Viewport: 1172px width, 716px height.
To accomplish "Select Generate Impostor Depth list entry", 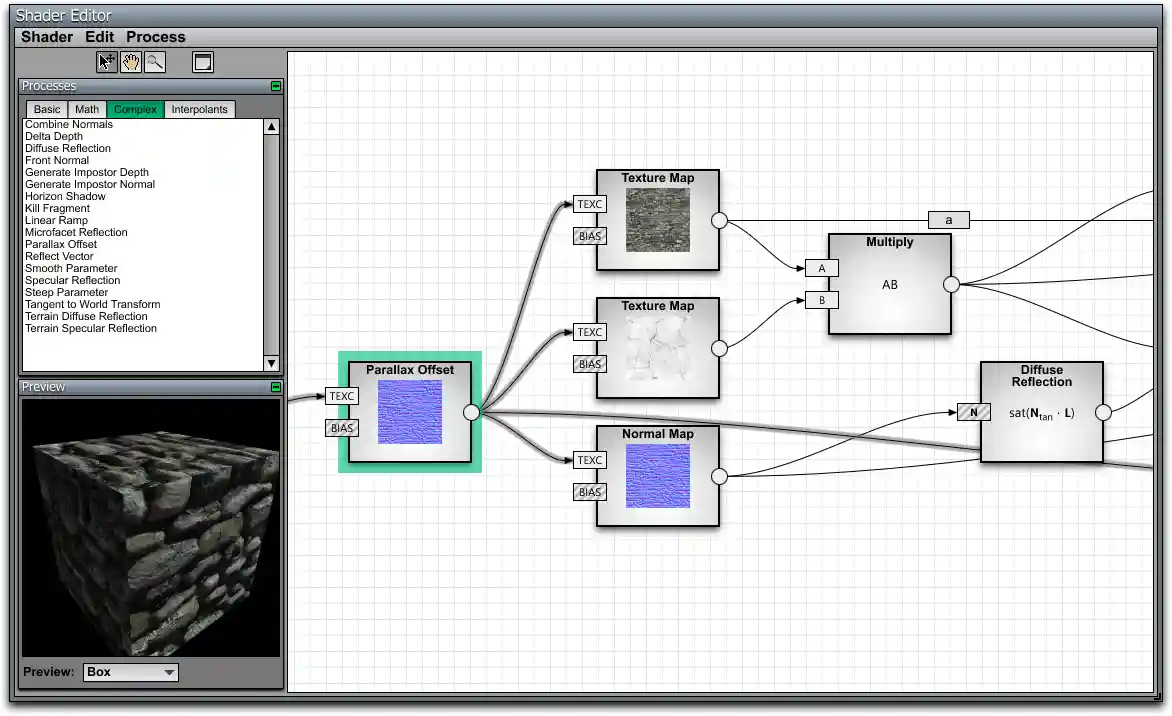I will coord(87,172).
